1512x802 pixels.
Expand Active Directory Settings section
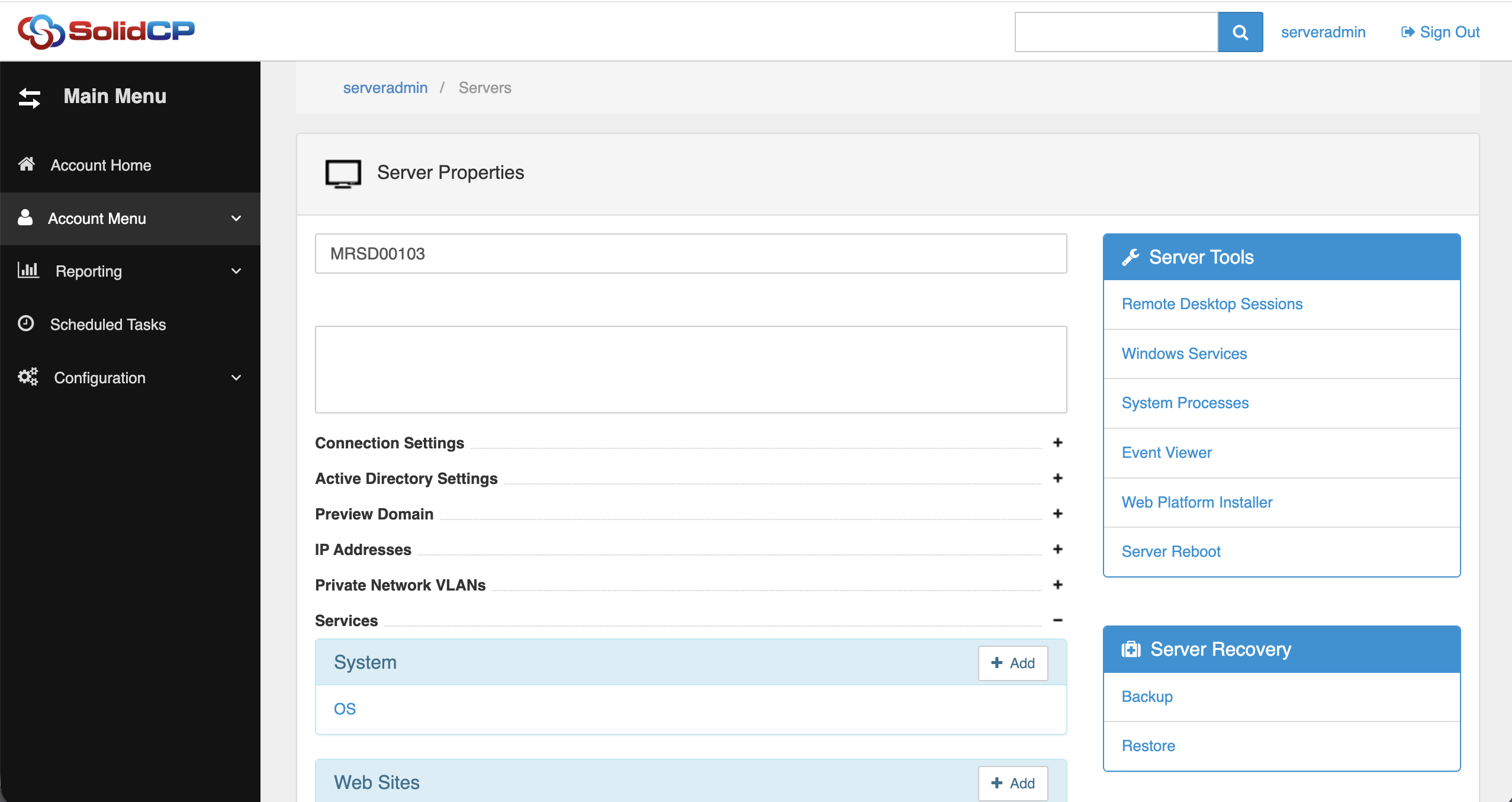[x=1057, y=478]
